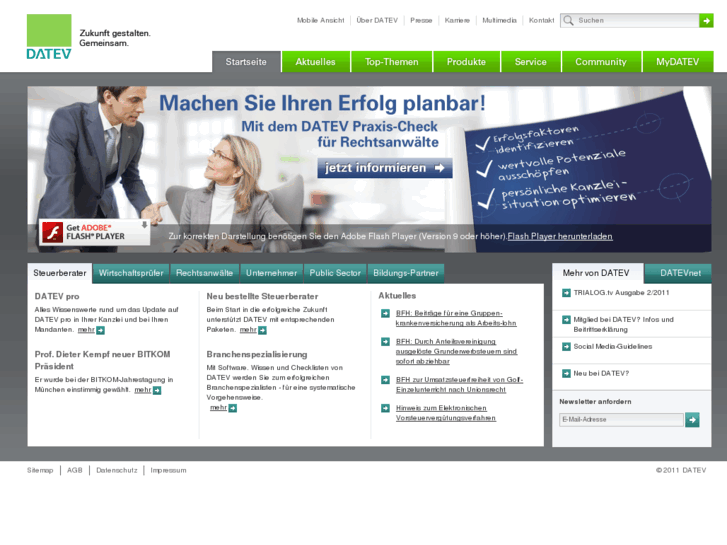Click arrow icon after Neu bestellte Steuerberater mehr
Image resolution: width=727 pixels, height=545 pixels.
(262, 330)
